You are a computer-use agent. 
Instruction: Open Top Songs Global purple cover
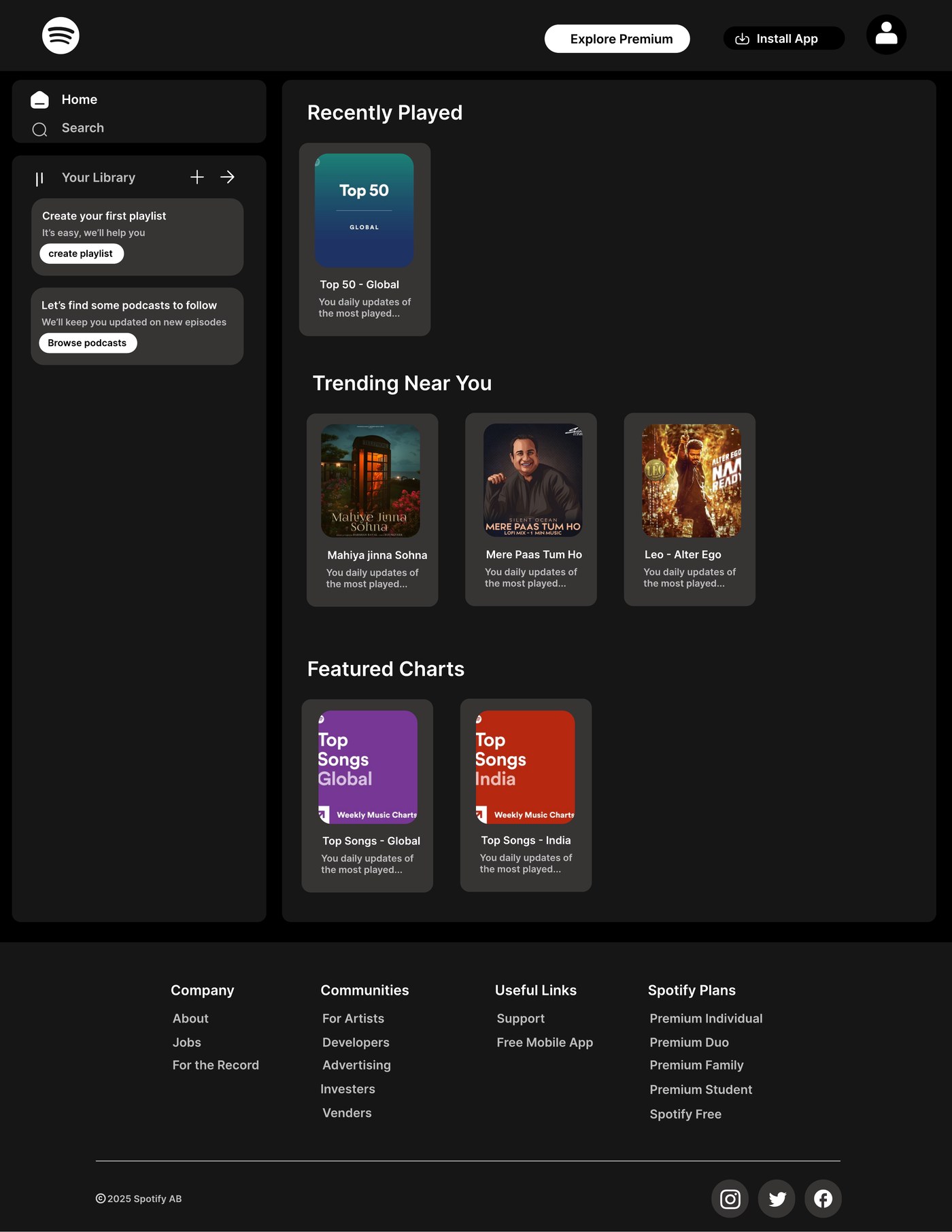tap(367, 767)
